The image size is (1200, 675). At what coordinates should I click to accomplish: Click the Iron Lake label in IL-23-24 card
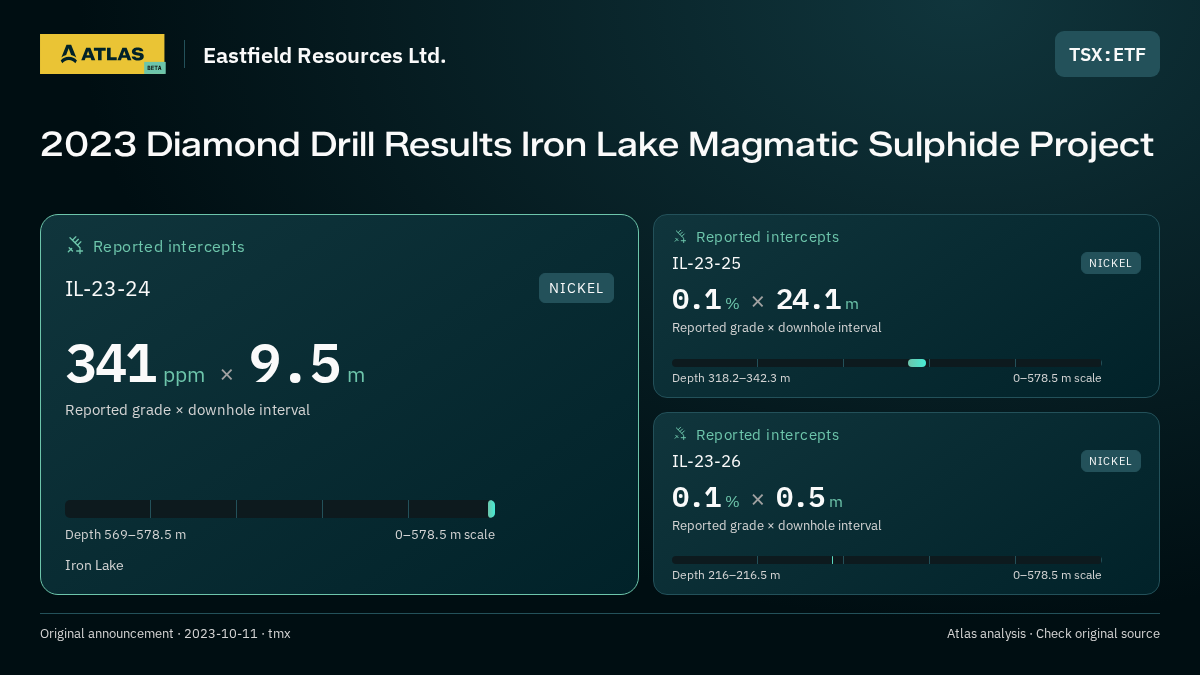[94, 566]
